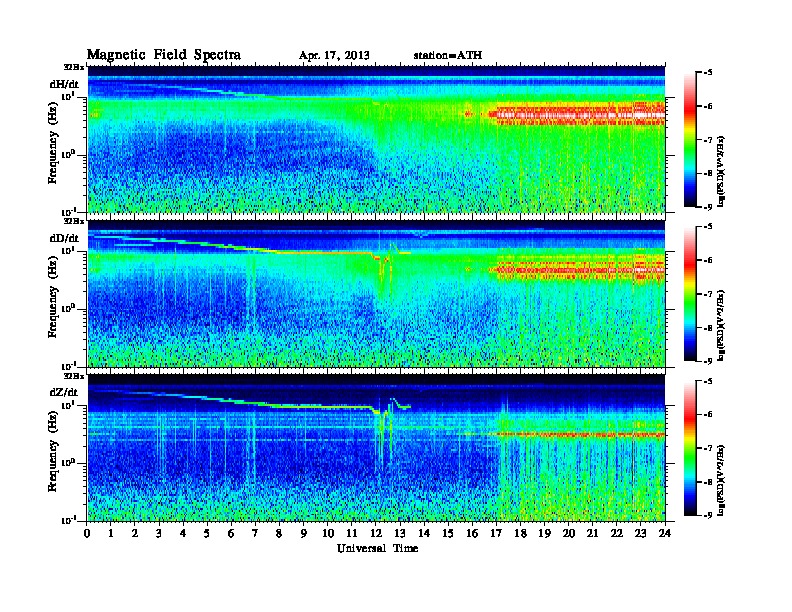Click the bottom panel color scale bar
Screen dimensions: 792x612
pos(690,448)
